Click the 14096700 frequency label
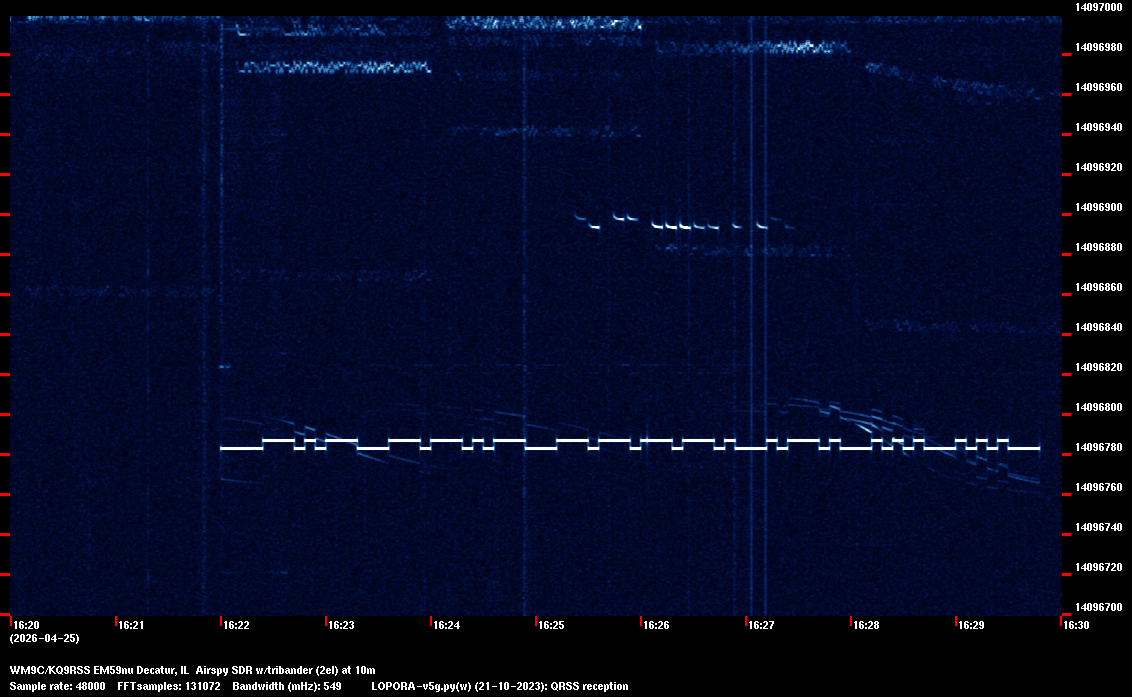This screenshot has width=1132, height=697. tap(1098, 607)
